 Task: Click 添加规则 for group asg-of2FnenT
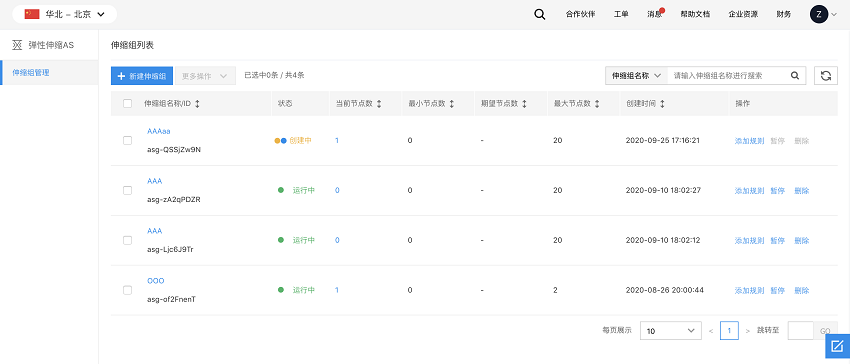pyautogui.click(x=749, y=291)
